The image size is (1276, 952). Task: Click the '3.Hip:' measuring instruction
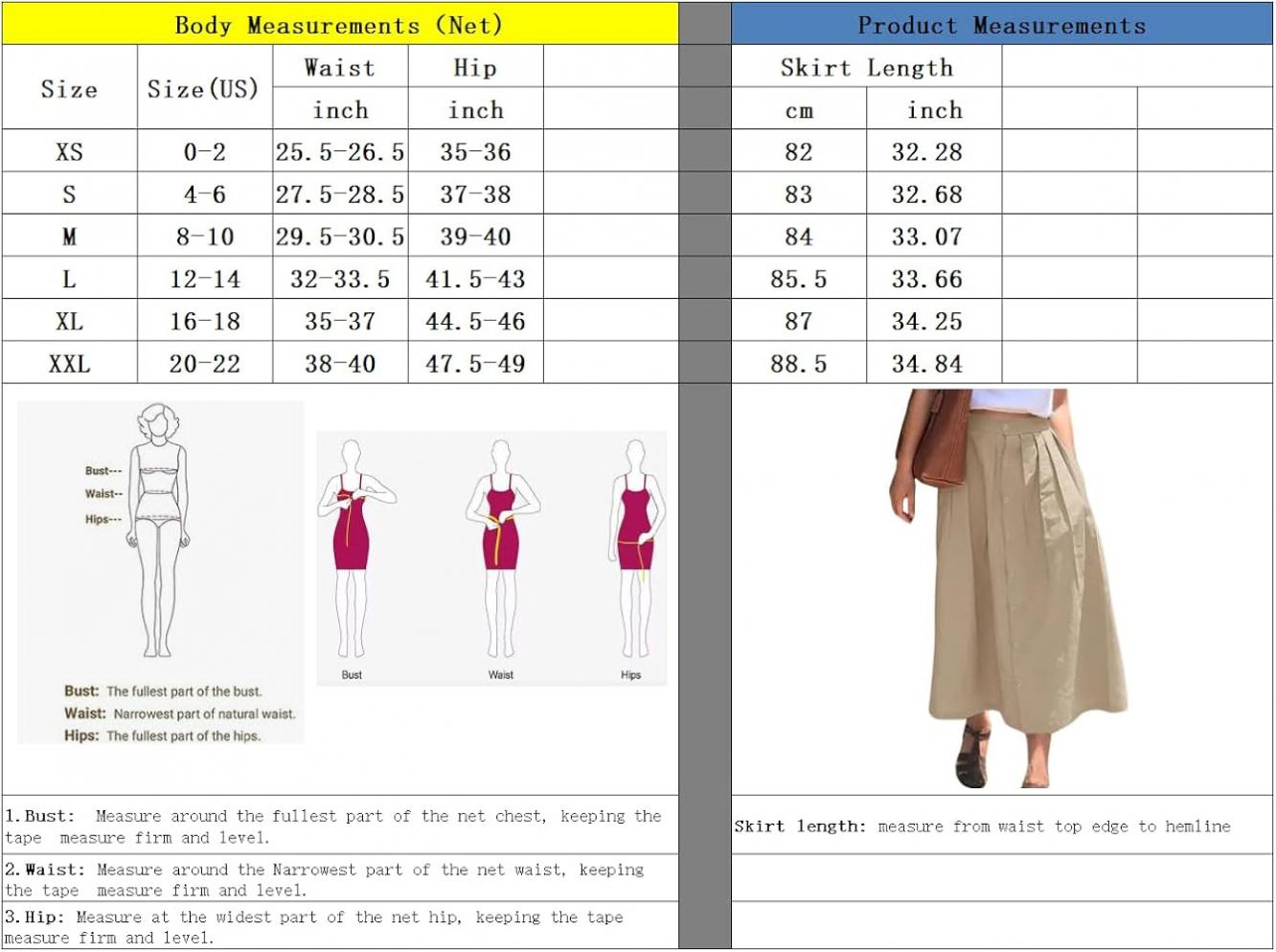pos(313,926)
